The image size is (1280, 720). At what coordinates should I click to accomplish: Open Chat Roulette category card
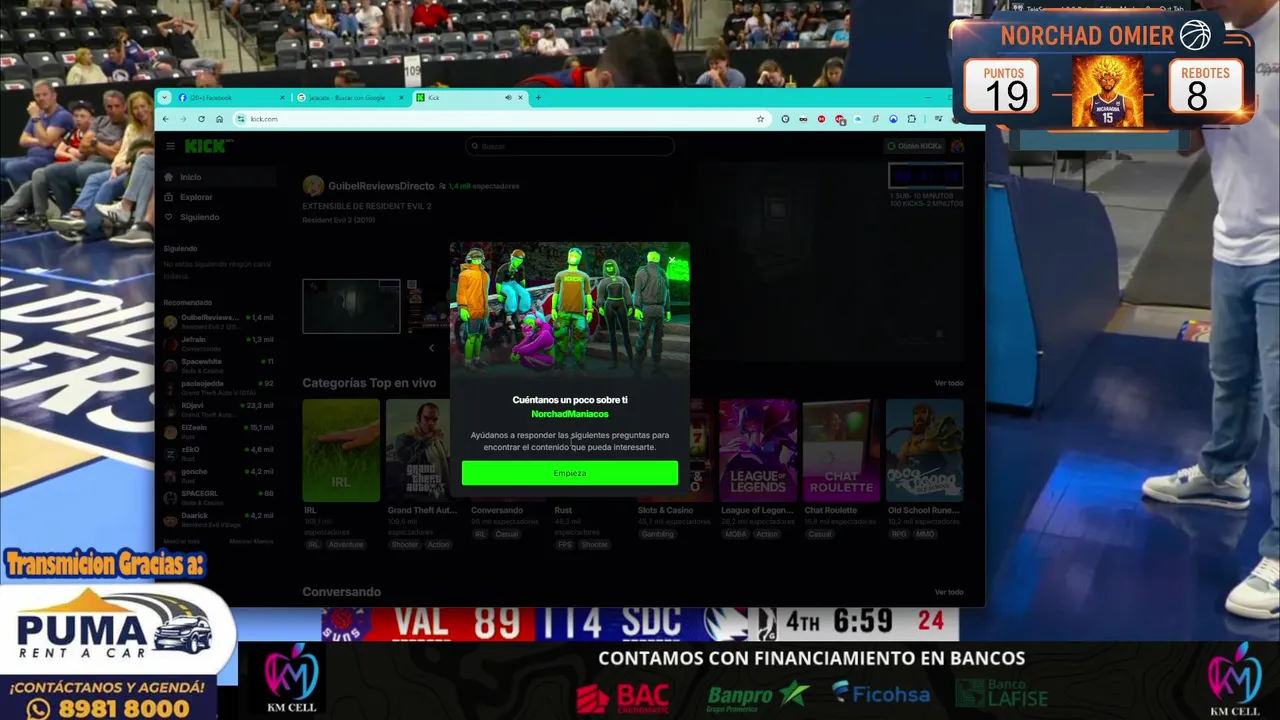[x=841, y=450]
